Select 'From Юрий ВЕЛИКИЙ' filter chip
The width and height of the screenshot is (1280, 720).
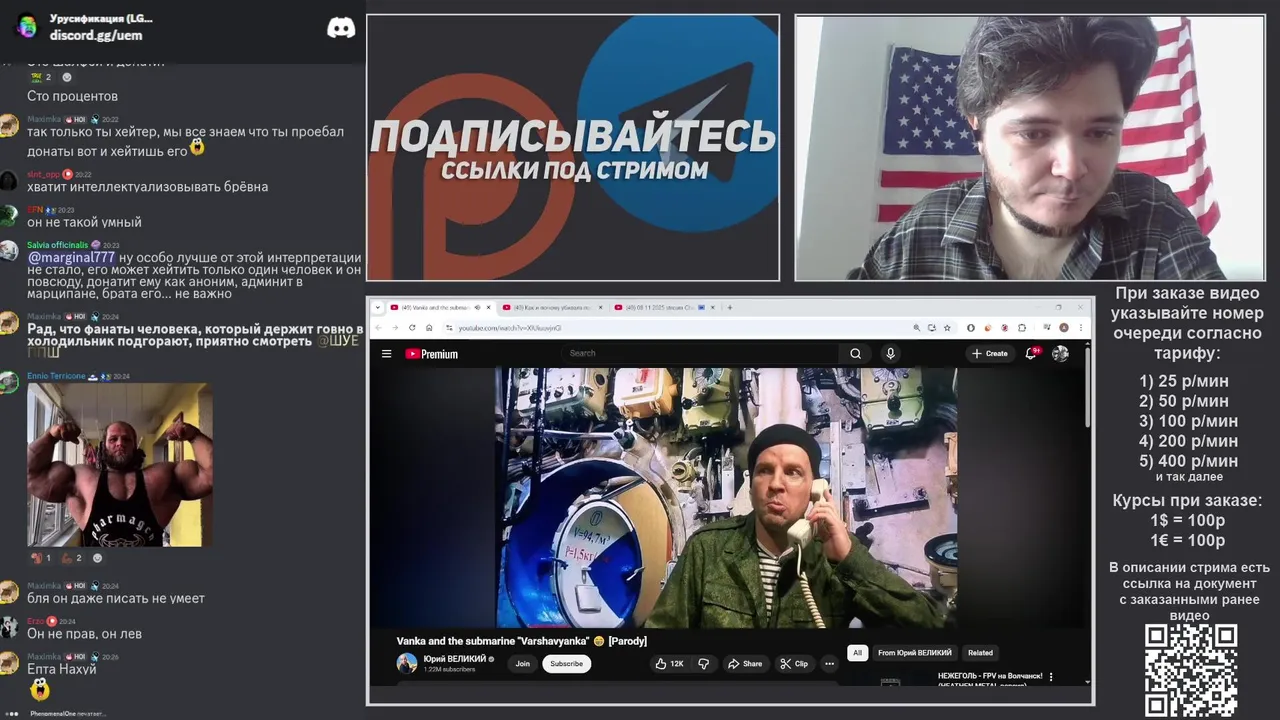coord(914,652)
